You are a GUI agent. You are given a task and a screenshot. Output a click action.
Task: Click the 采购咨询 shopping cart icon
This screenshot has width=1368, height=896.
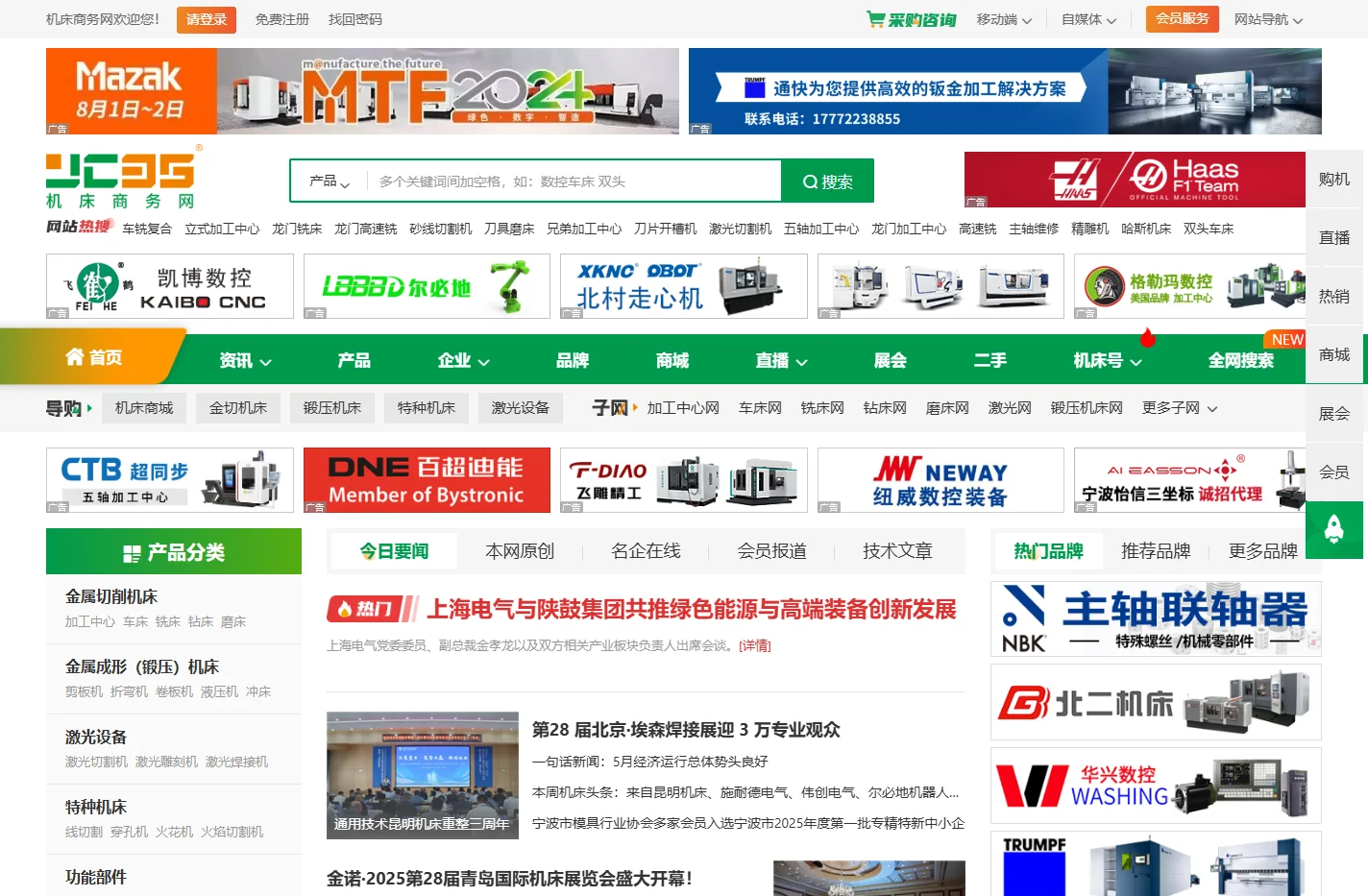(875, 19)
